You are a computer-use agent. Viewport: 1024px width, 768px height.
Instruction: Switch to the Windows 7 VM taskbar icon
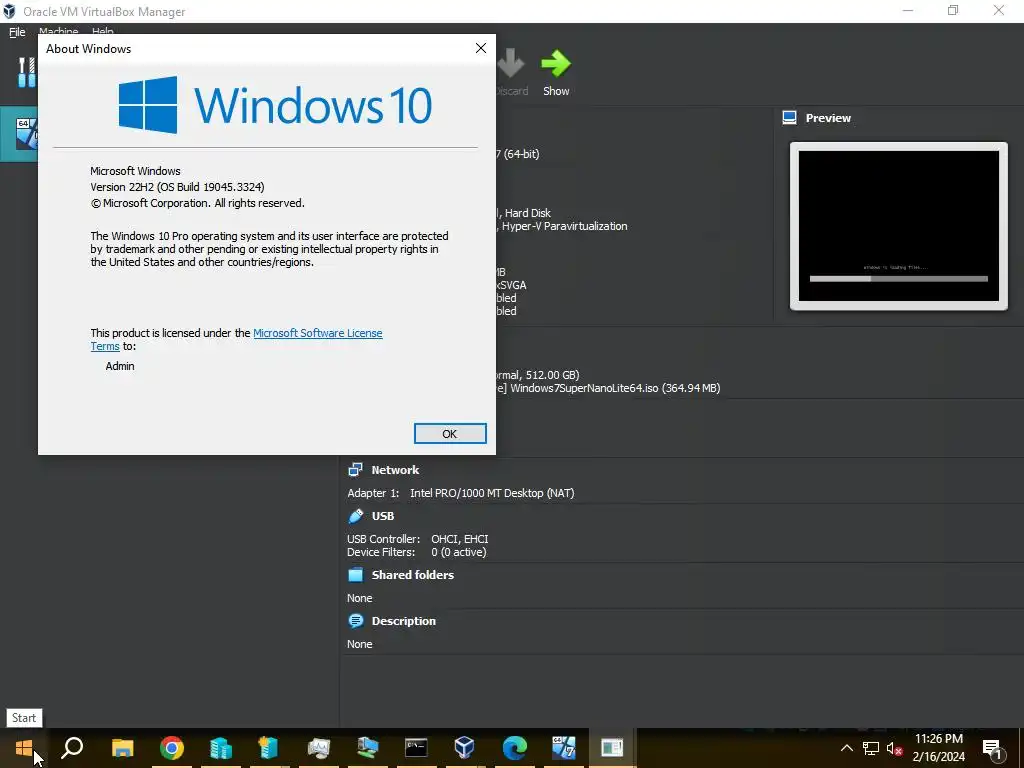(x=564, y=748)
